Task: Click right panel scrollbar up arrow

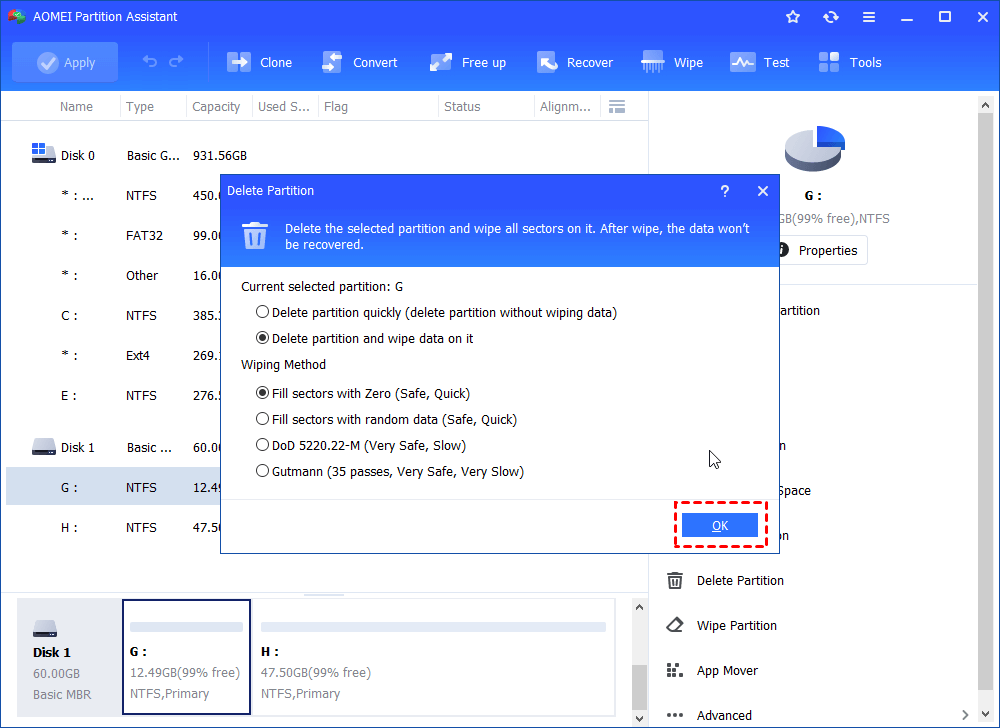Action: (985, 106)
